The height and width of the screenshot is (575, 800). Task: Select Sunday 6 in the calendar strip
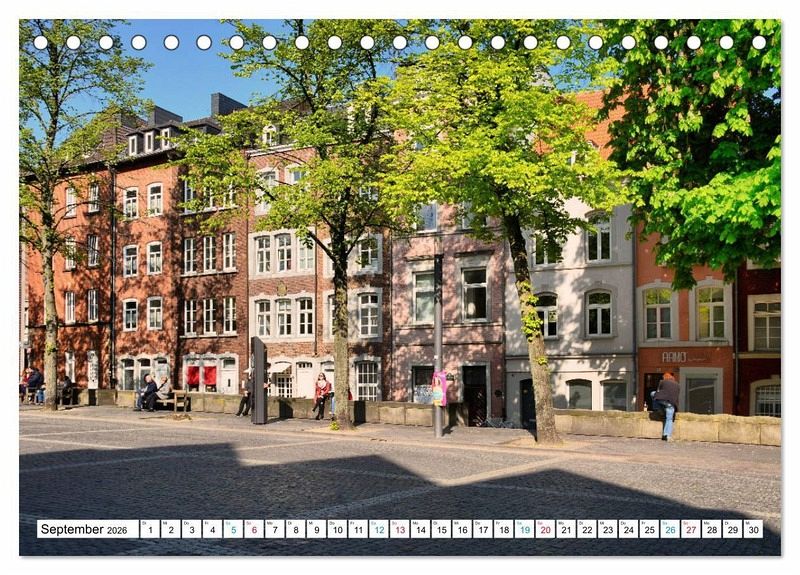coord(254,529)
